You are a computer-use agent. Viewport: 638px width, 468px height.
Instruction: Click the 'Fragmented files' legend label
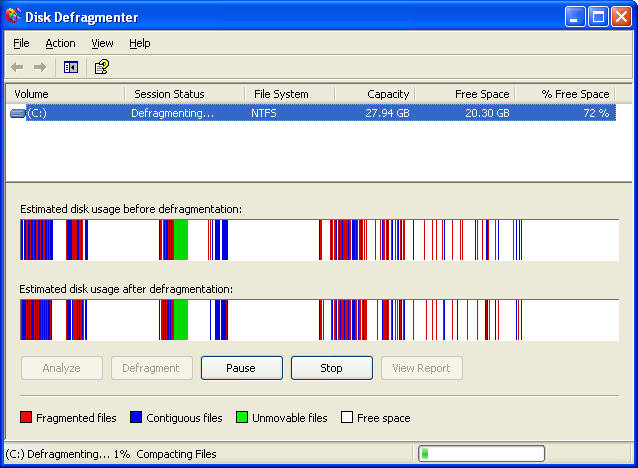point(76,418)
